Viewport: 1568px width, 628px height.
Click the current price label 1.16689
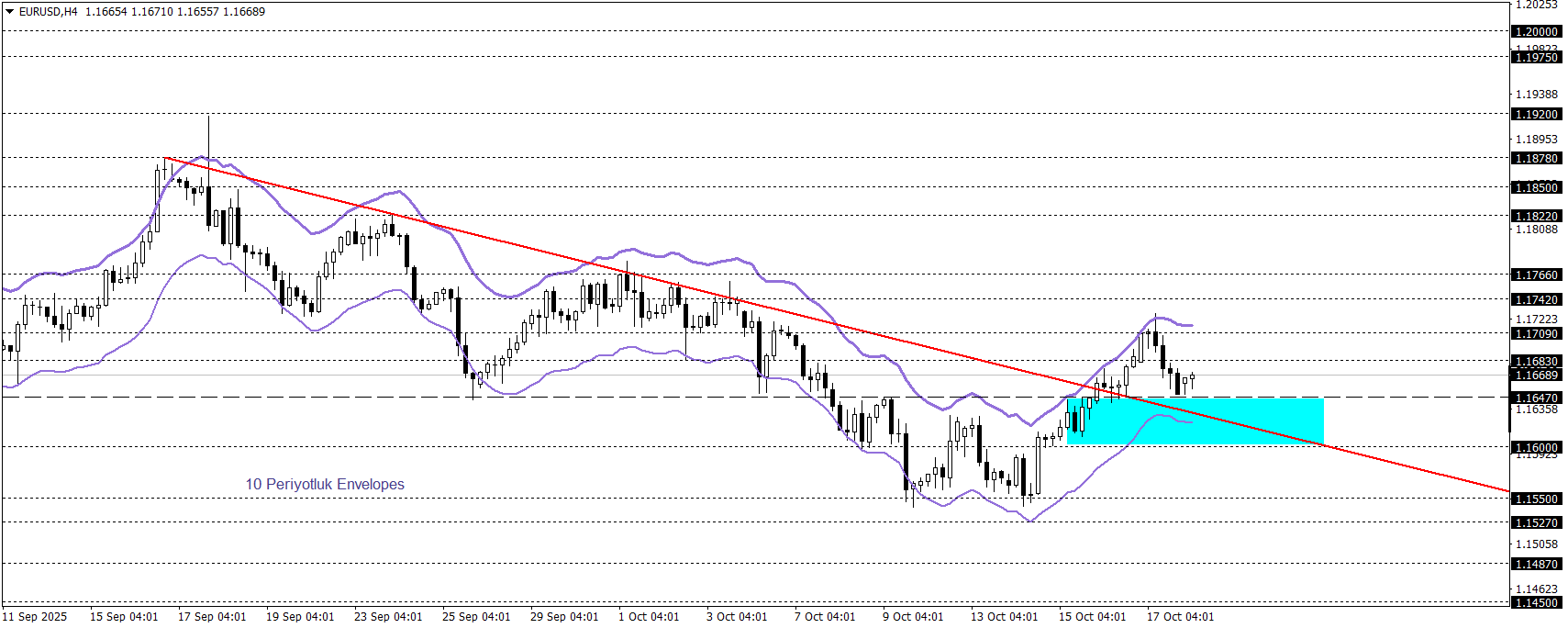click(x=1536, y=375)
